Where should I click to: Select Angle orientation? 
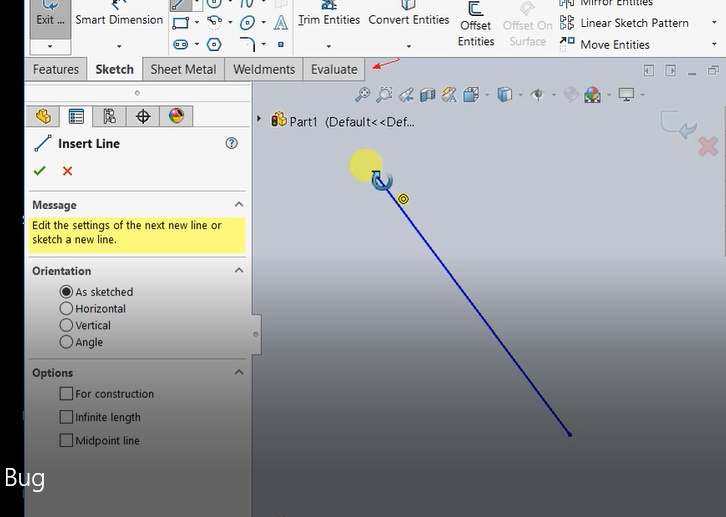point(66,342)
